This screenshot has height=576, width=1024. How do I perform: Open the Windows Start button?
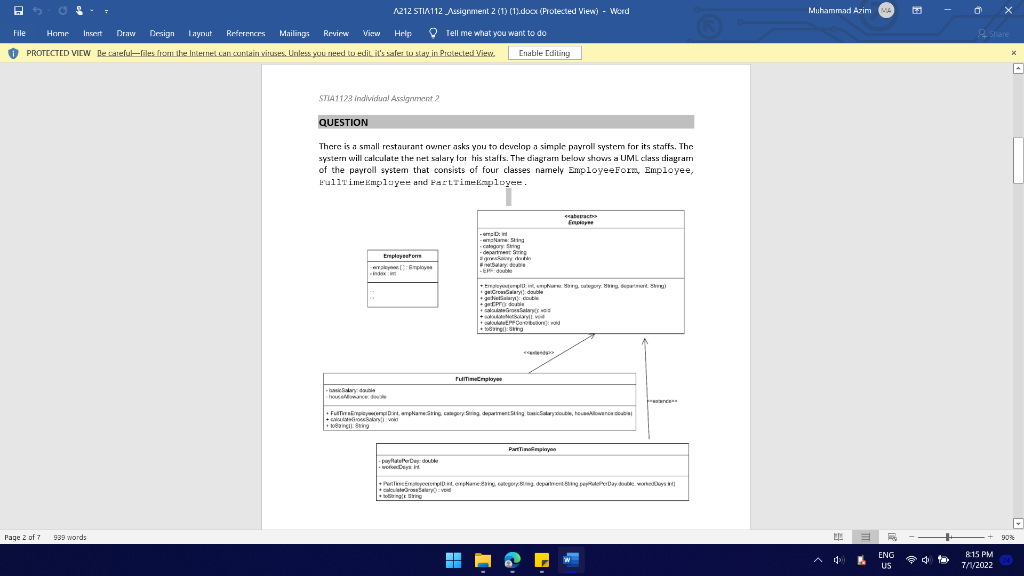pos(453,560)
